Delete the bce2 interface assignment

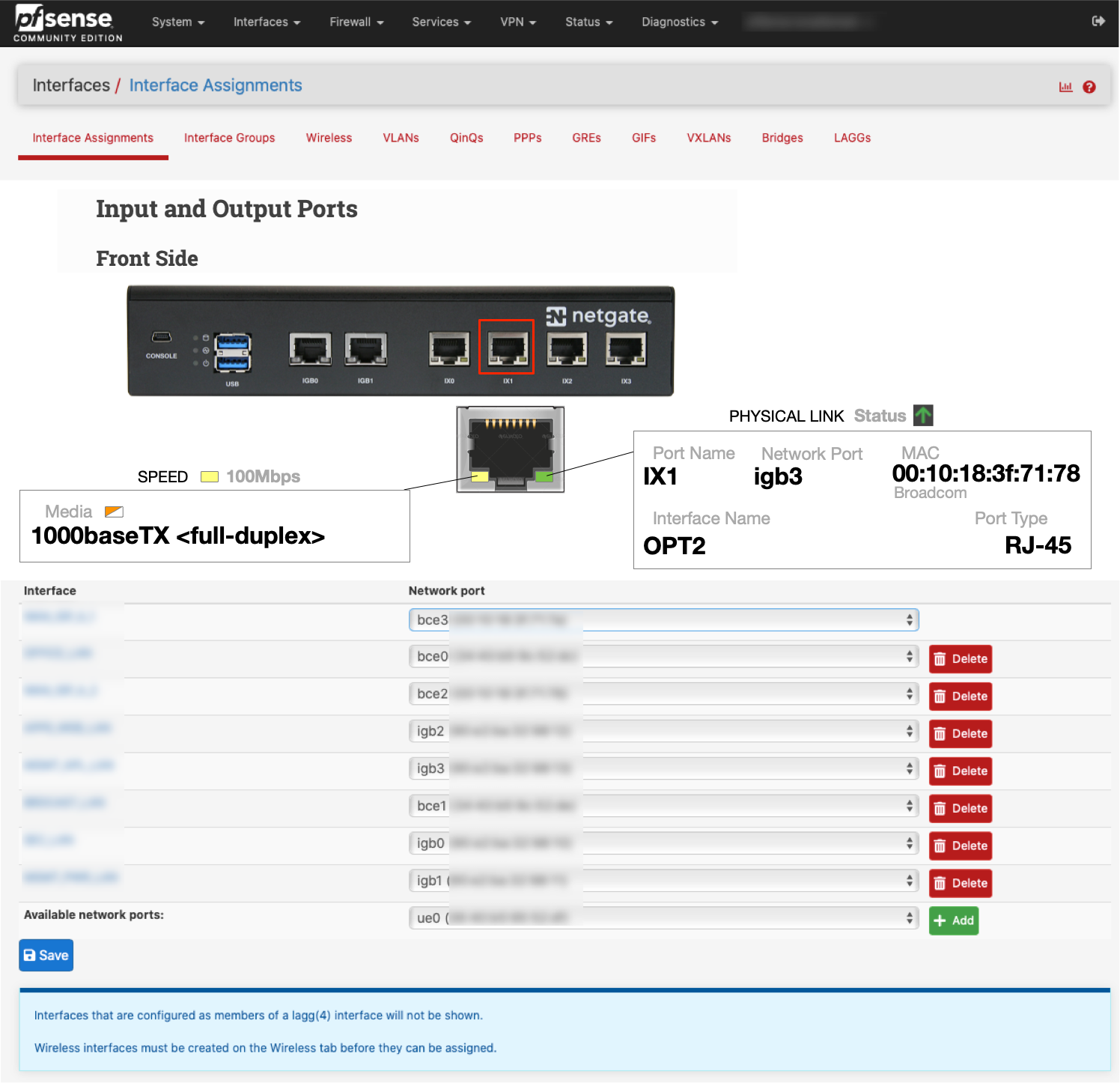961,697
